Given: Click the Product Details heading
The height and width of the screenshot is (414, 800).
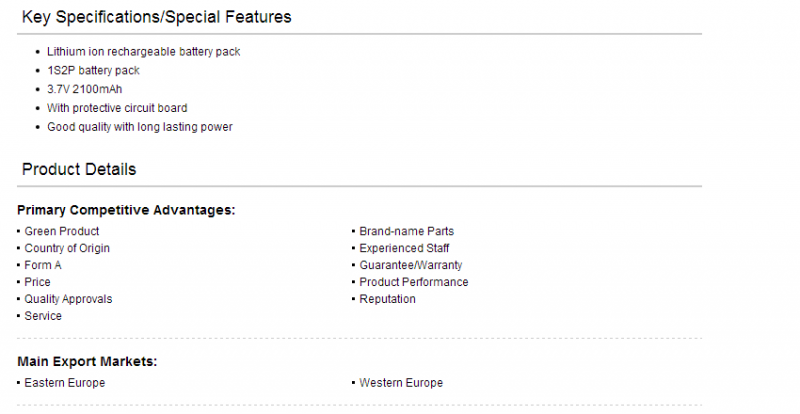Looking at the screenshot, I should pos(79,169).
